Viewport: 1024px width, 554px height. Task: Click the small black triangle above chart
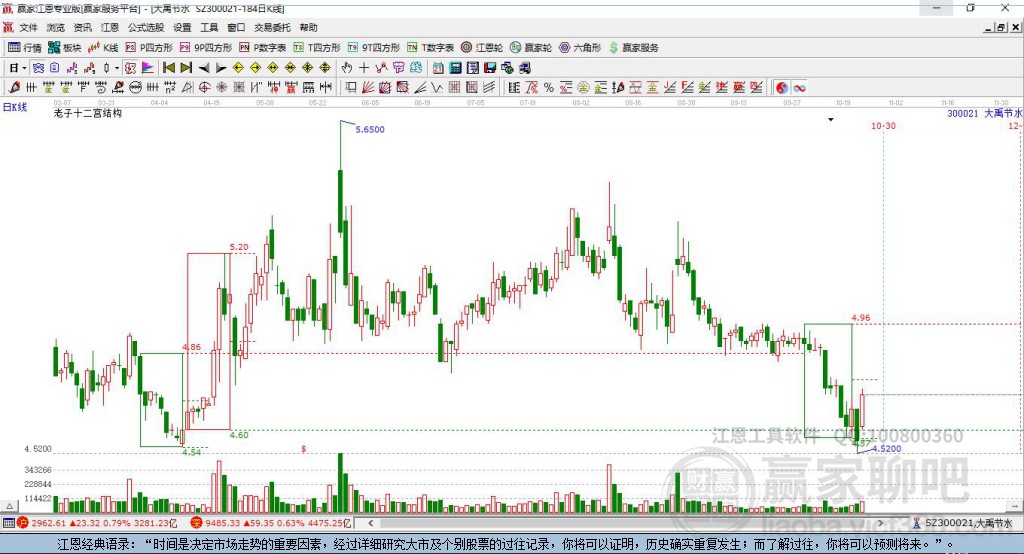[x=831, y=120]
